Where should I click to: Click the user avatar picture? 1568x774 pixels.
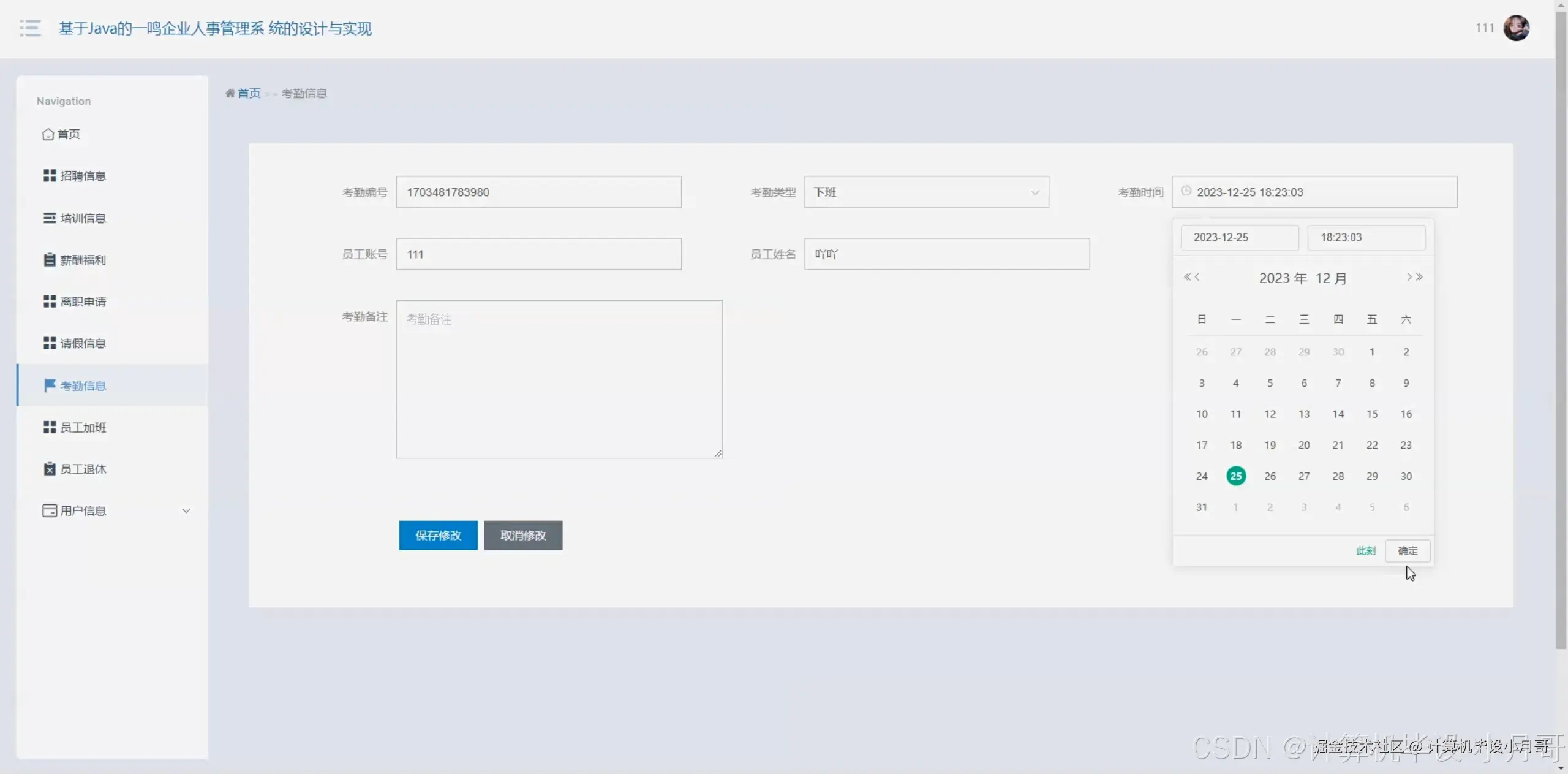click(1516, 28)
